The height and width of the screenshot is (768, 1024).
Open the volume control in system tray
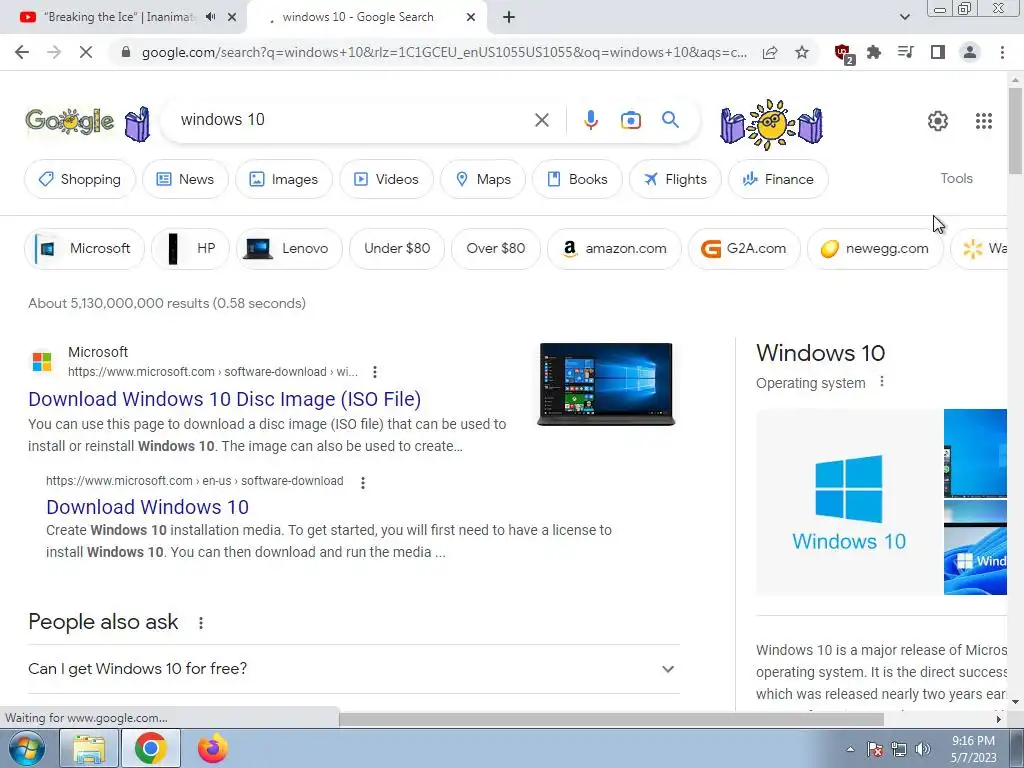tap(923, 749)
